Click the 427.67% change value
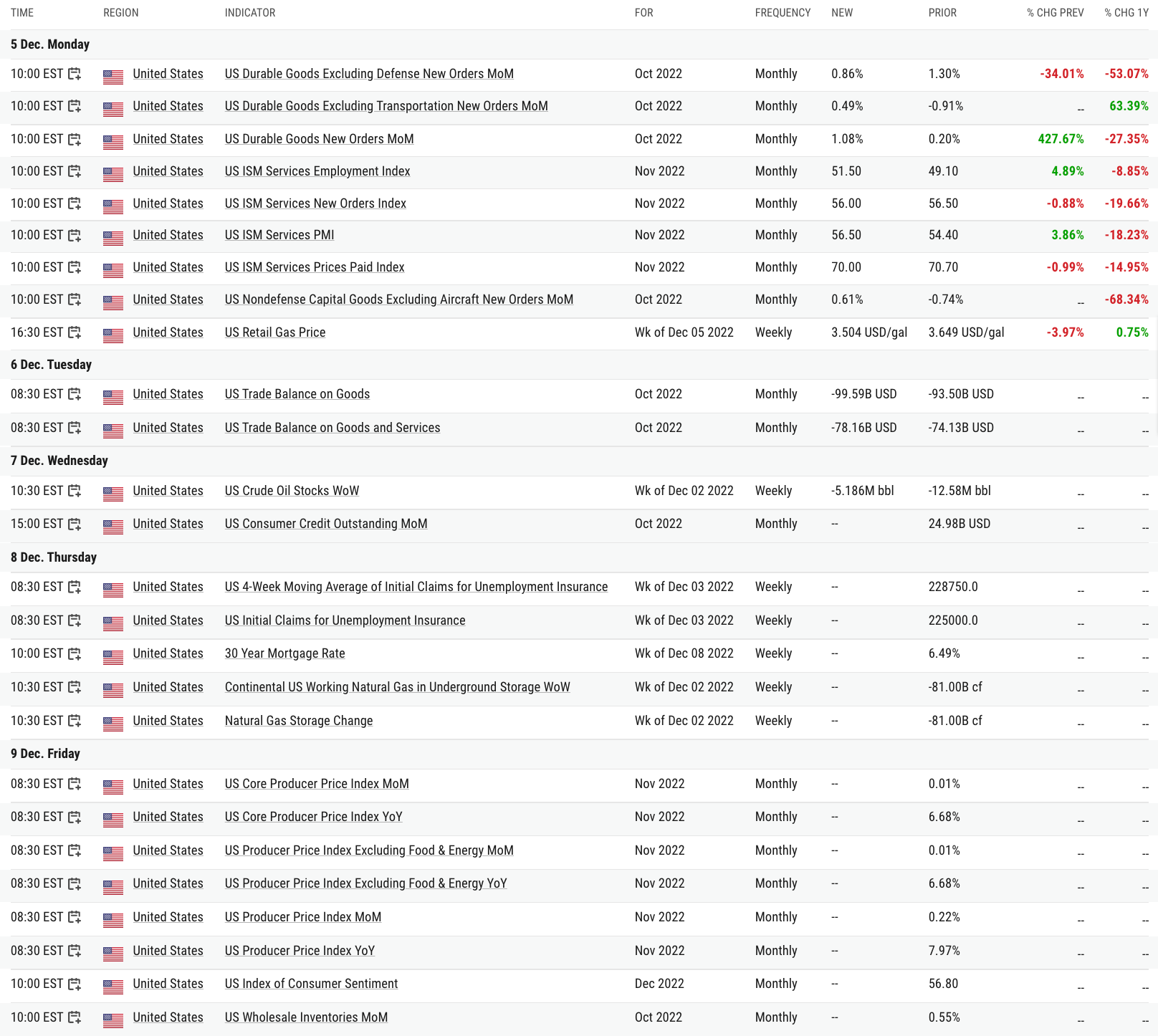The image size is (1158, 1036). click(x=1061, y=139)
